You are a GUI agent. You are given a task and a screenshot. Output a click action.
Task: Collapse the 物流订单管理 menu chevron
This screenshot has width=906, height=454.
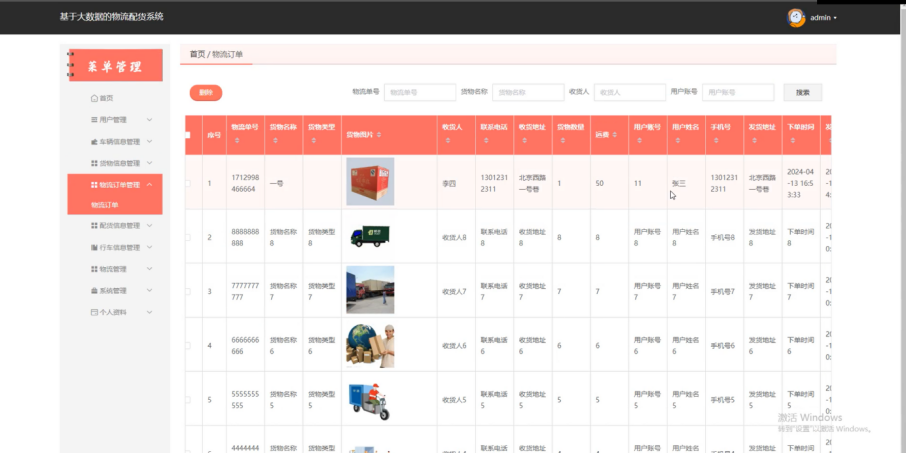tap(149, 185)
